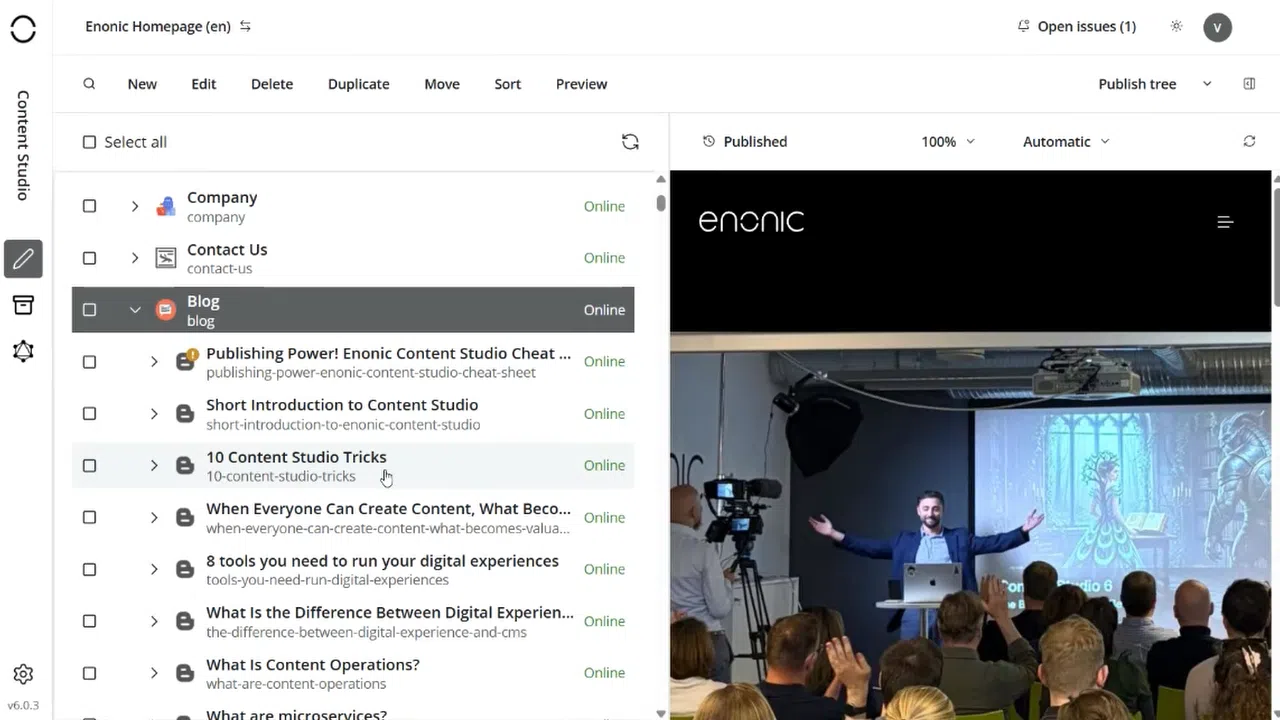
Task: Click the Publish tree button
Action: coord(1137,84)
